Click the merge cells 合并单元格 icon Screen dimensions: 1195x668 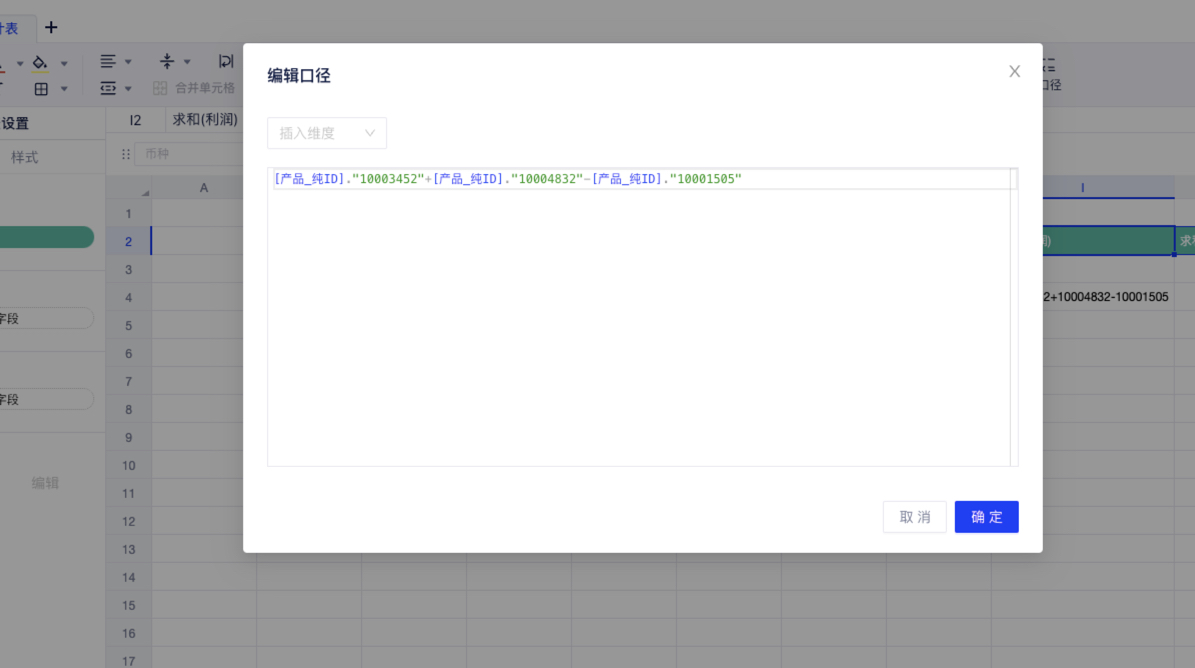160,88
